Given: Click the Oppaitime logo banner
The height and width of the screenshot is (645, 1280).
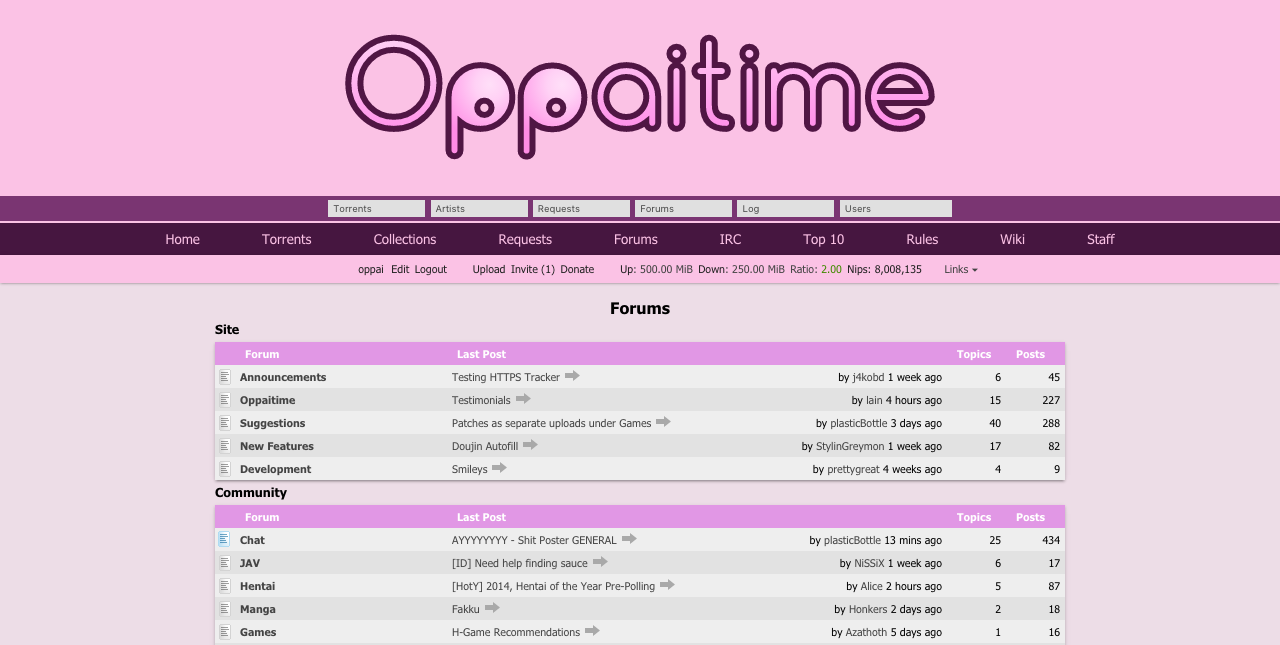Looking at the screenshot, I should [x=640, y=97].
